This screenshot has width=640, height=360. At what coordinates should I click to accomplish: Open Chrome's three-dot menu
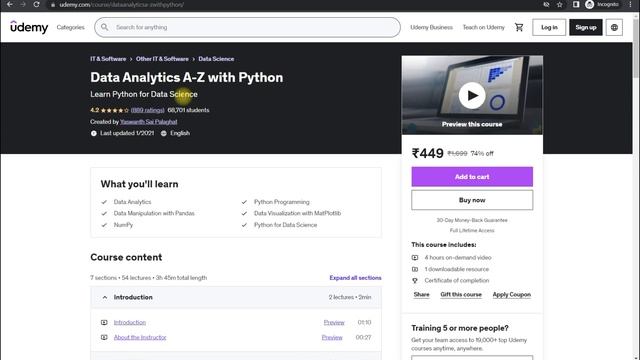[x=630, y=4]
